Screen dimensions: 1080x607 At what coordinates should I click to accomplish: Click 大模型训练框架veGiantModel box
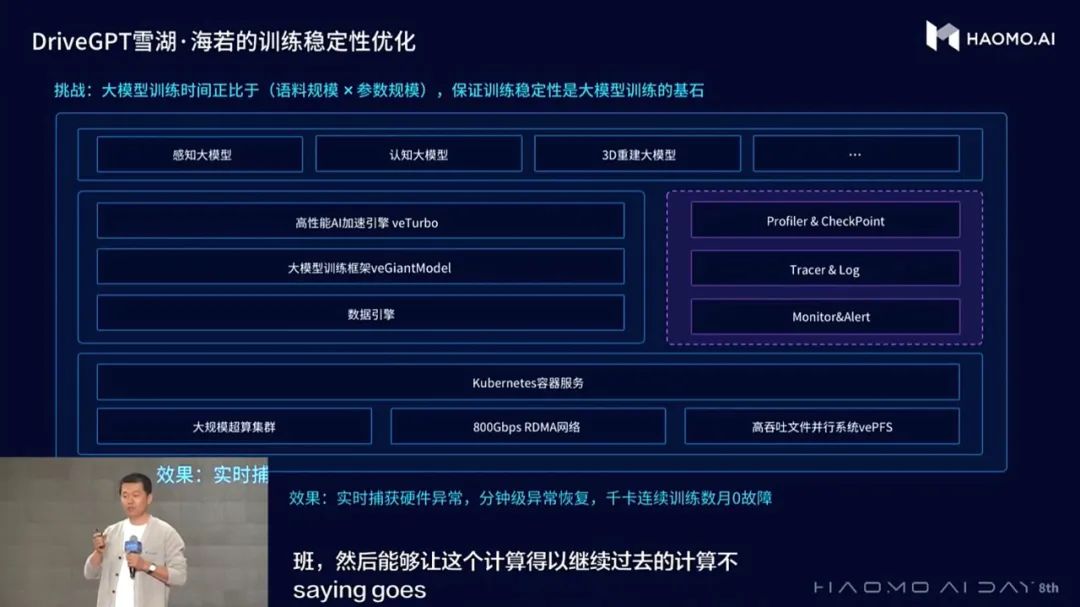[361, 267]
